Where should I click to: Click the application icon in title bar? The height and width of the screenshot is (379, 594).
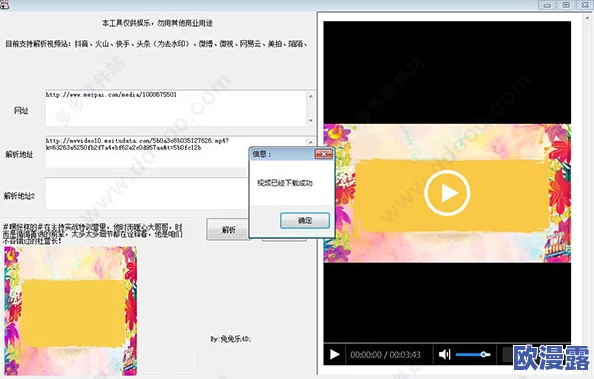(4, 5)
